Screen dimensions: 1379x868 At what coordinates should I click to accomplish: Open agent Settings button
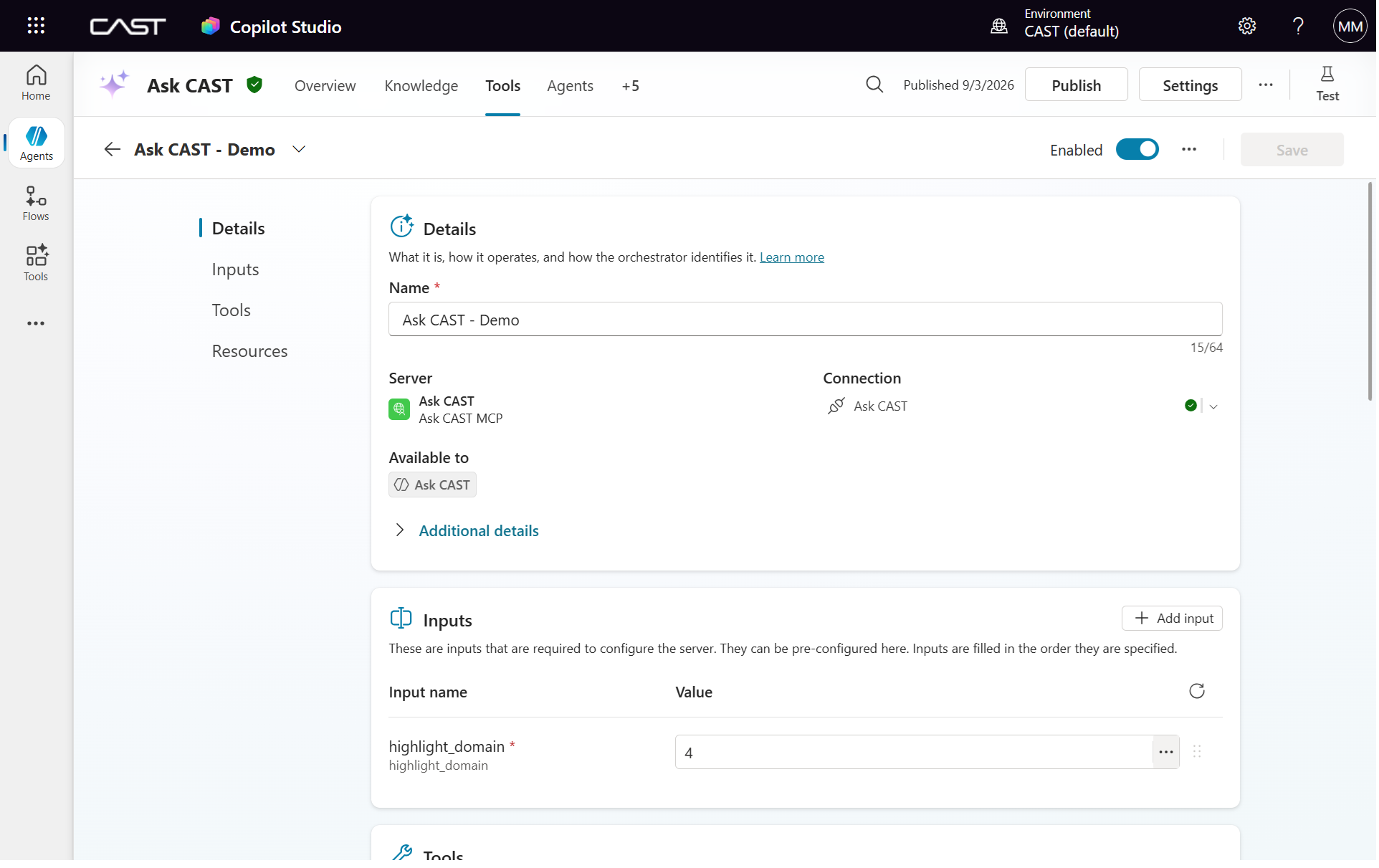tap(1190, 85)
